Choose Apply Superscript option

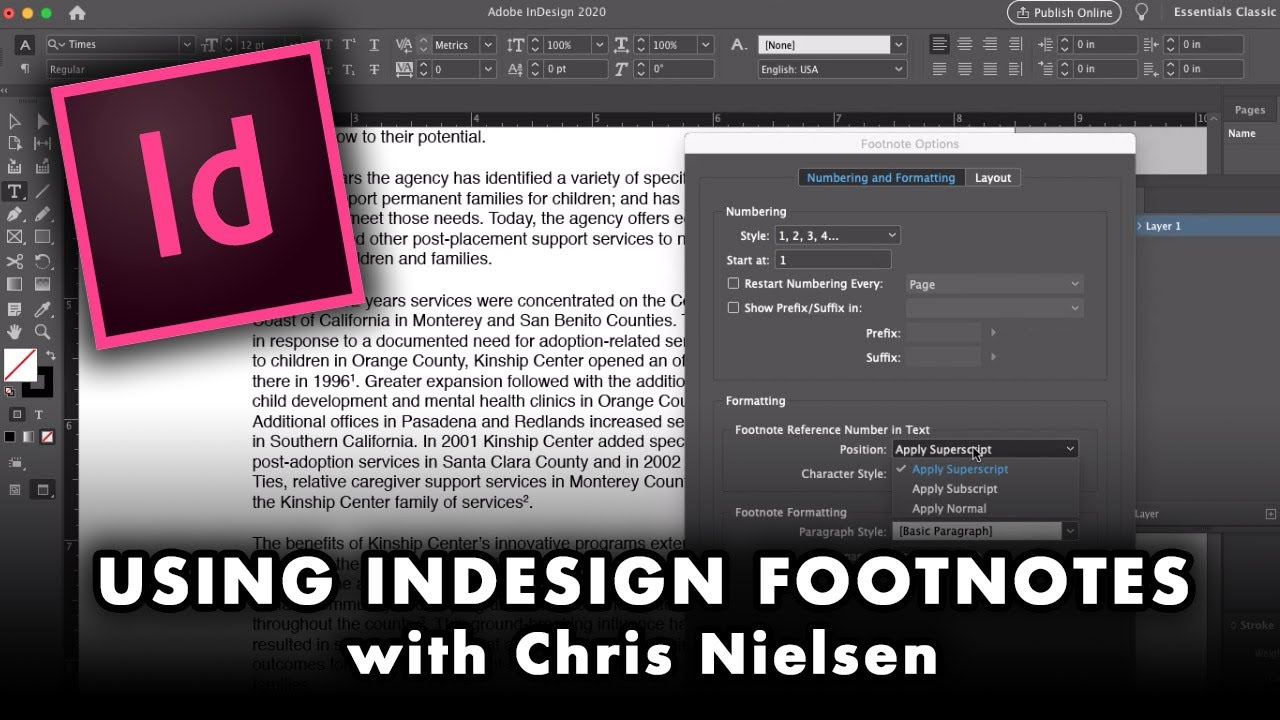[960, 469]
